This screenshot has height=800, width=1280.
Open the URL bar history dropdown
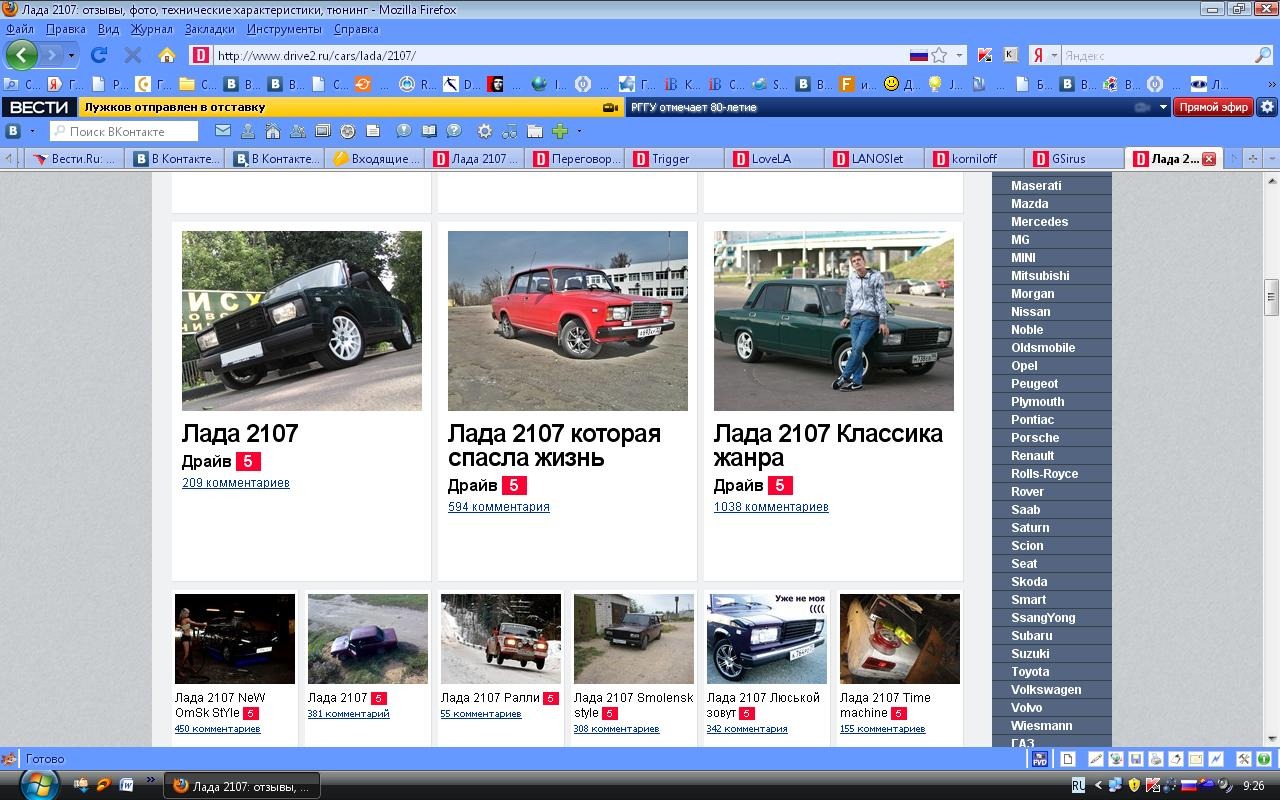click(x=960, y=55)
